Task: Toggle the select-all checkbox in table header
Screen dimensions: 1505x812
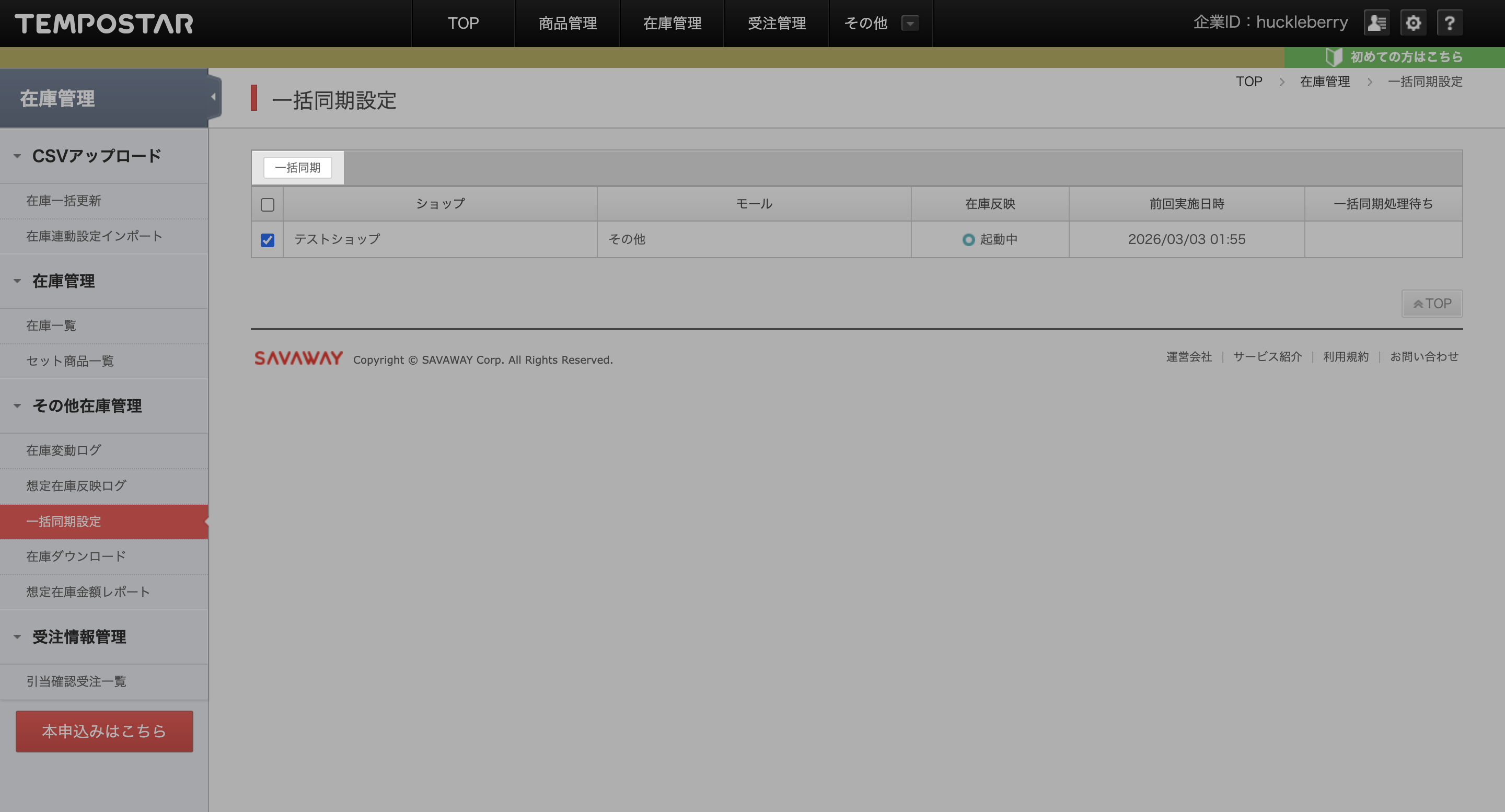Action: pos(267,204)
